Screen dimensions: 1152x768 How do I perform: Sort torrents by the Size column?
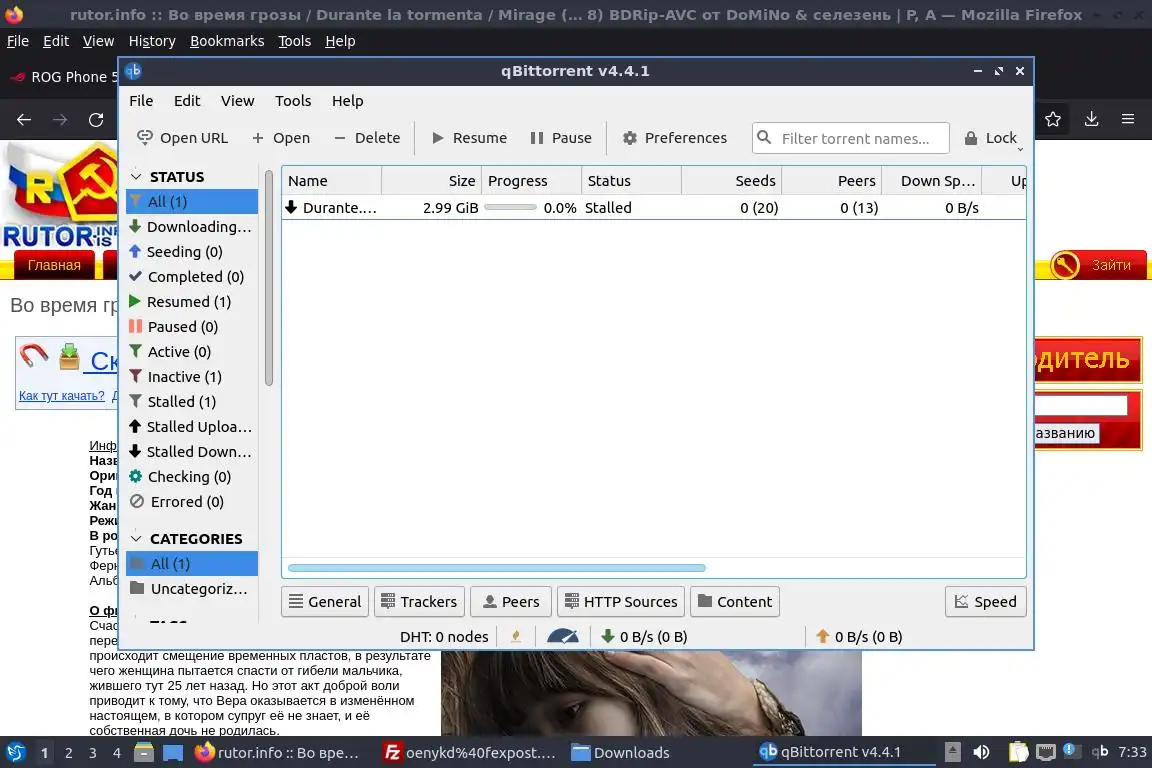click(431, 181)
